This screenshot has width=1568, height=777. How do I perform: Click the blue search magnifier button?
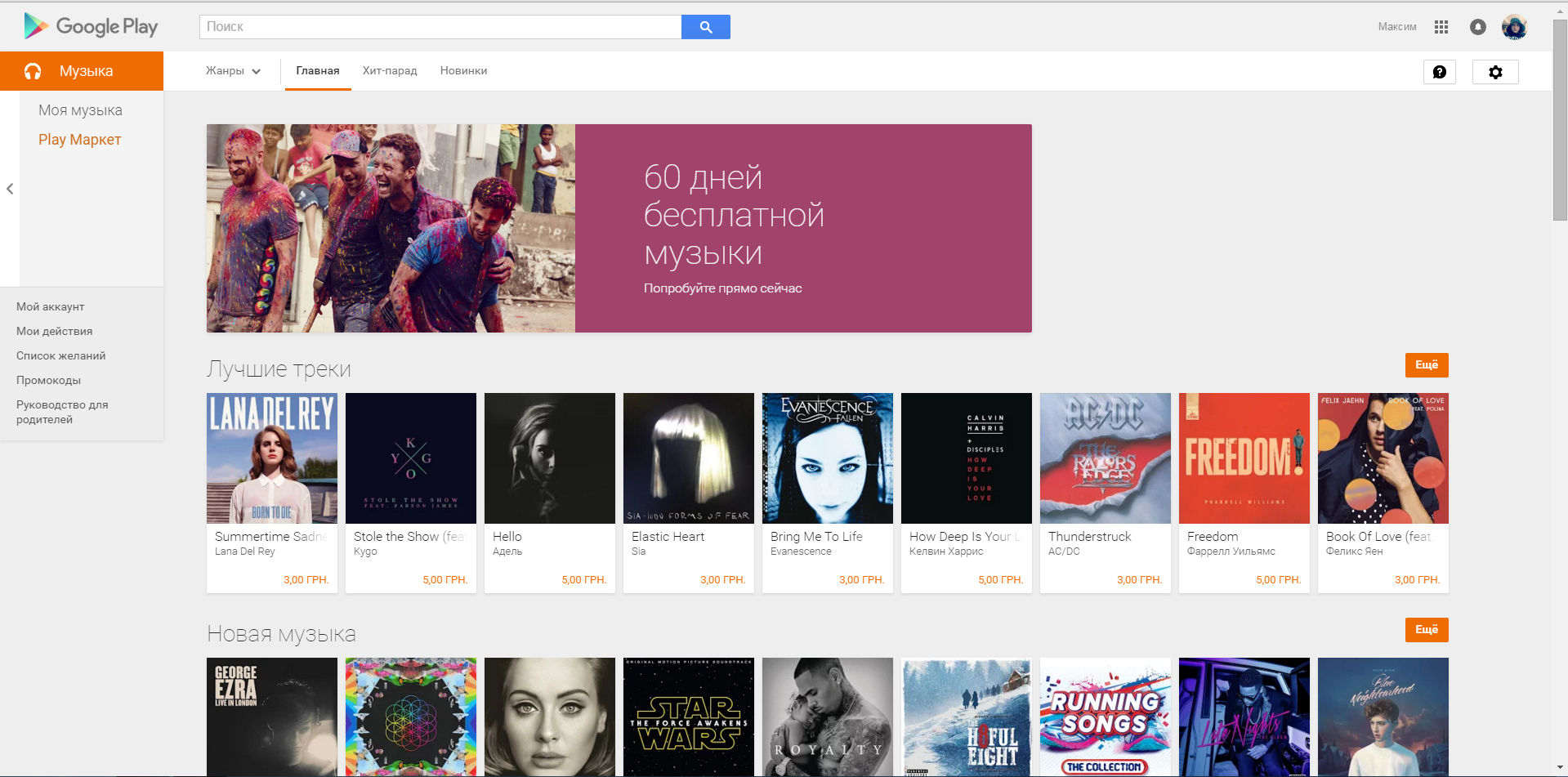(705, 27)
